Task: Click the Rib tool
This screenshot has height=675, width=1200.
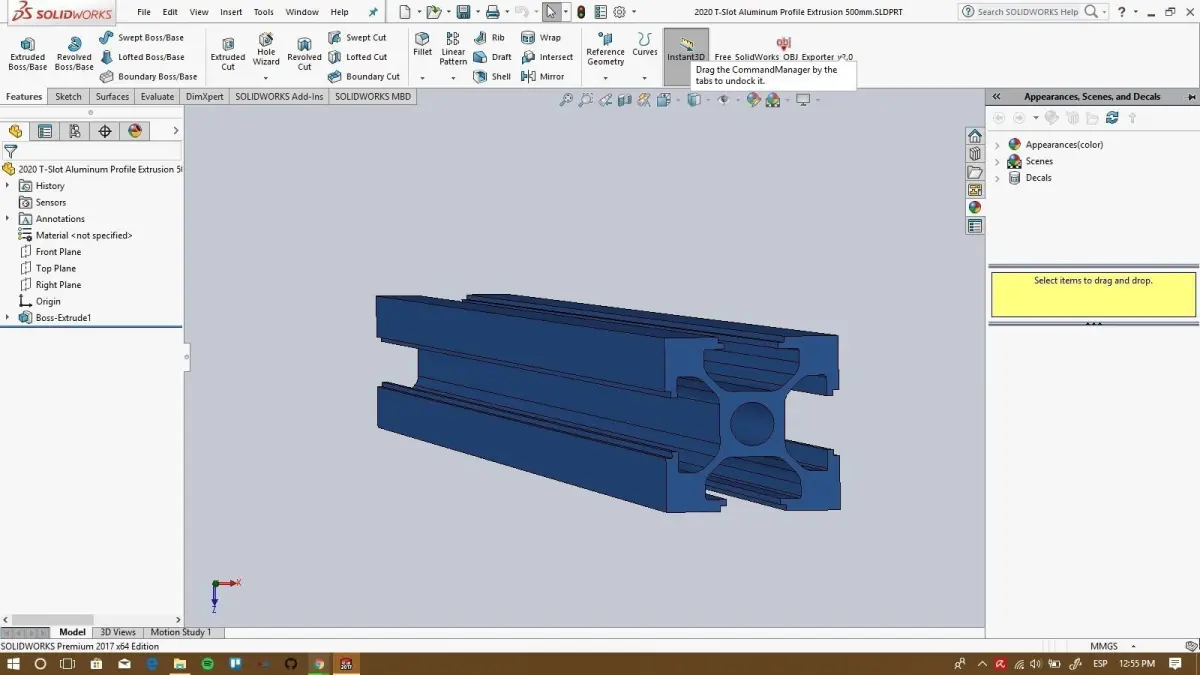Action: click(489, 37)
